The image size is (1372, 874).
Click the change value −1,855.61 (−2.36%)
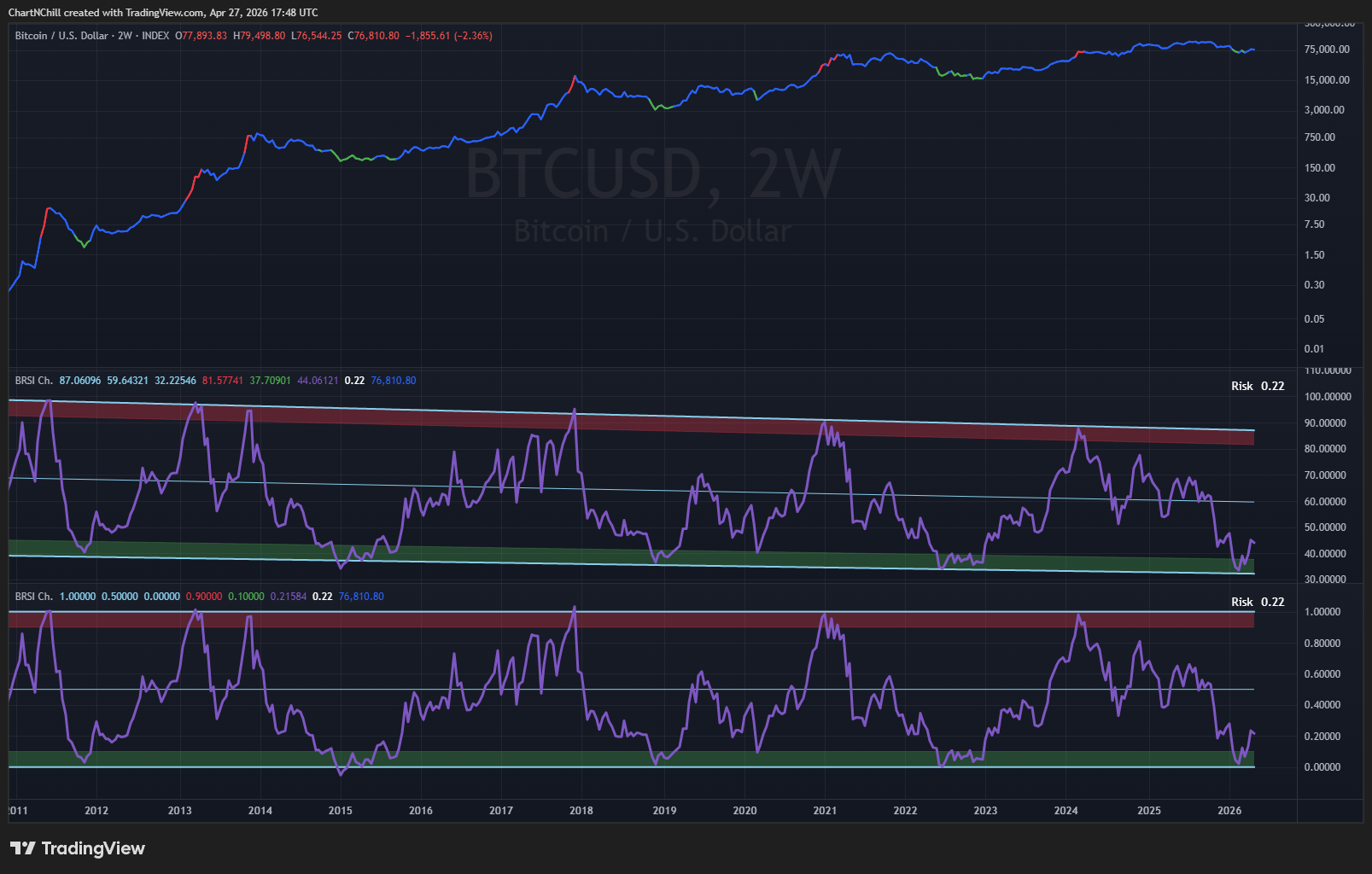(449, 36)
